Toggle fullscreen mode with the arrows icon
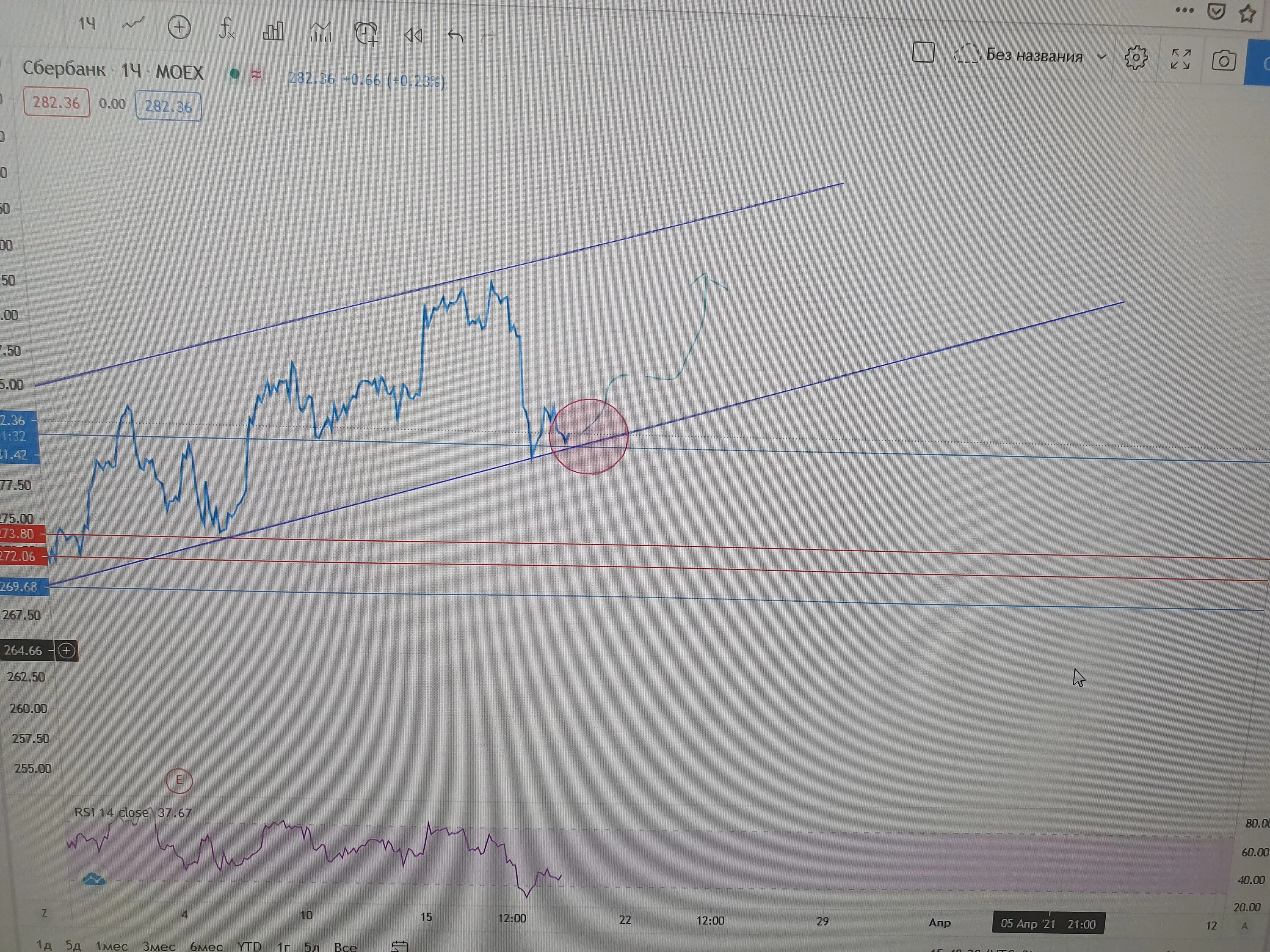This screenshot has width=1270, height=952. tap(1180, 58)
